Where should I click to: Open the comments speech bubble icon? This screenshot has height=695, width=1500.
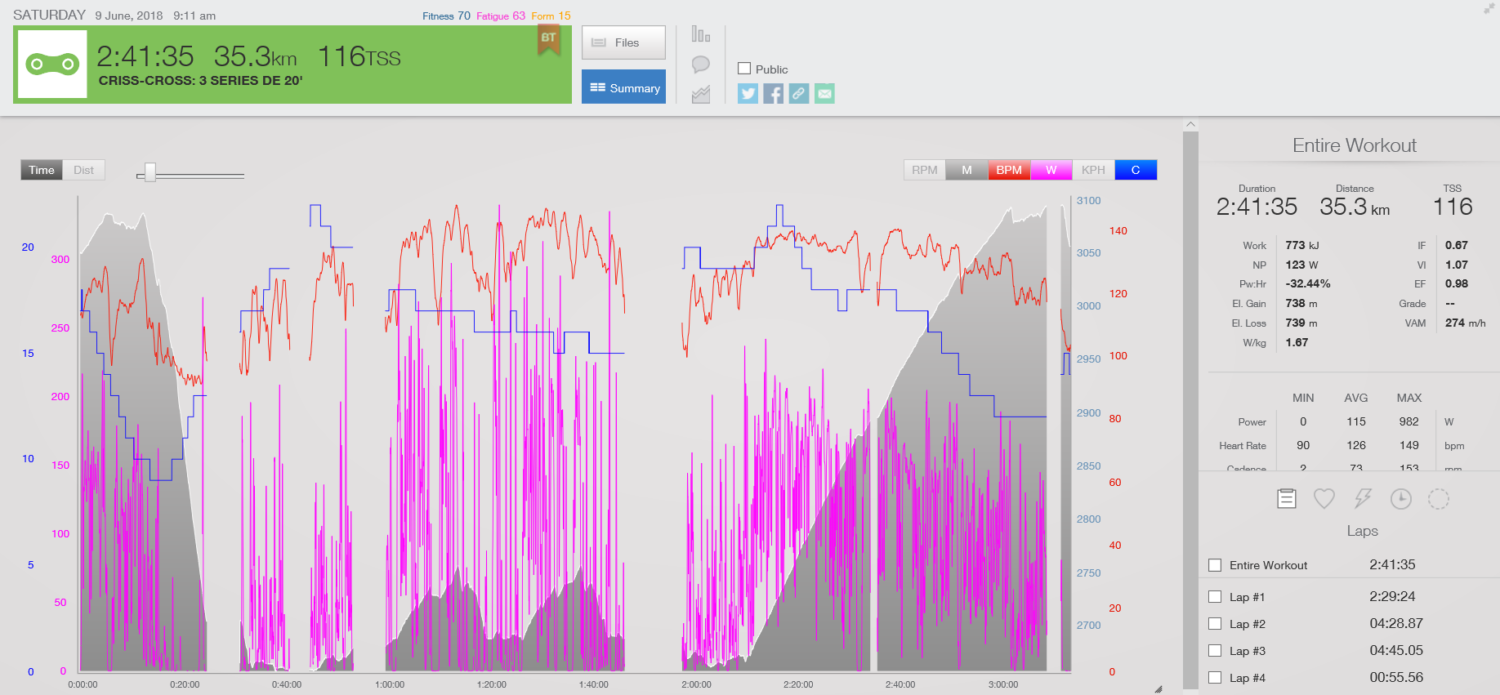(701, 64)
